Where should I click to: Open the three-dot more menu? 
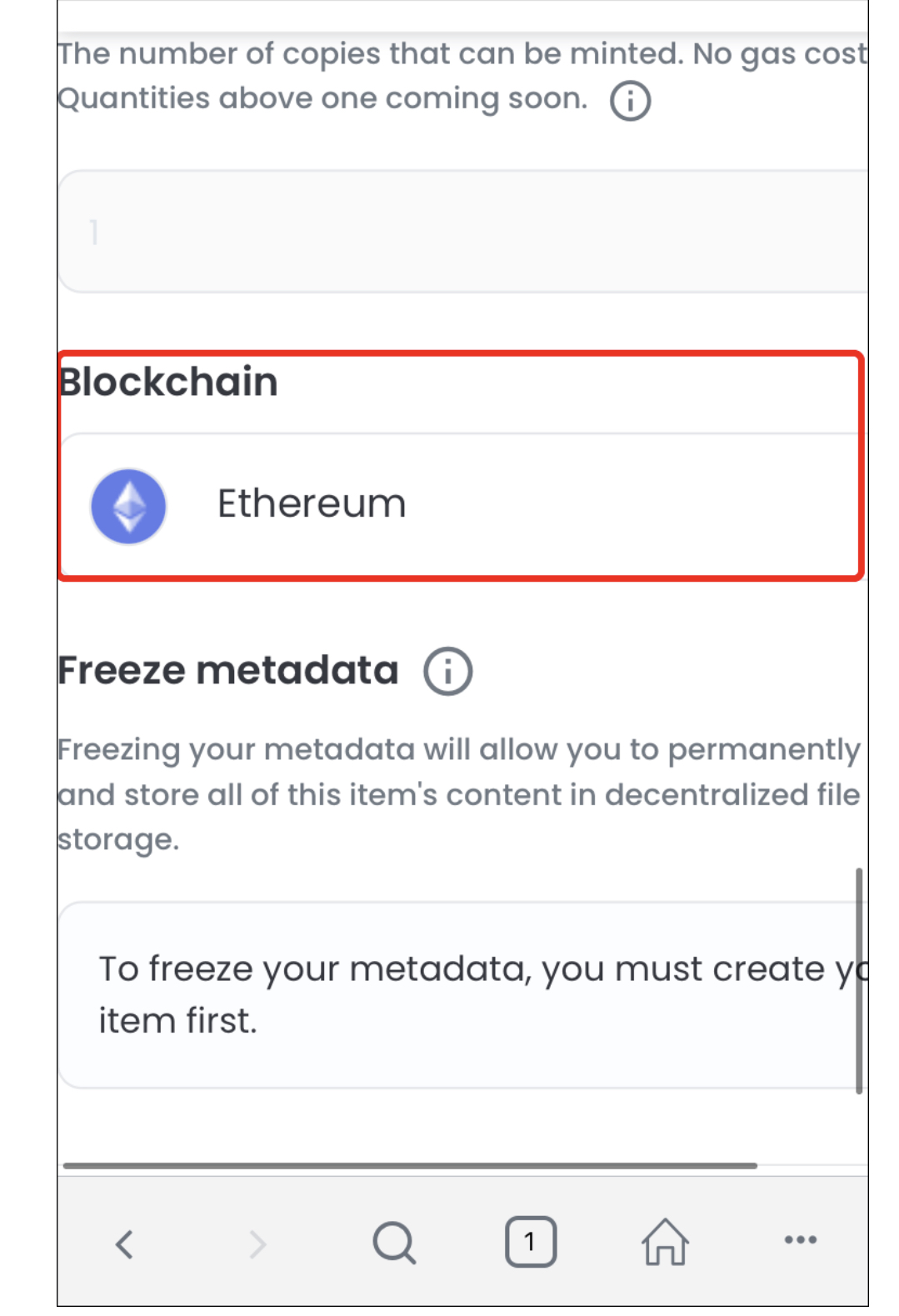coord(801,1239)
